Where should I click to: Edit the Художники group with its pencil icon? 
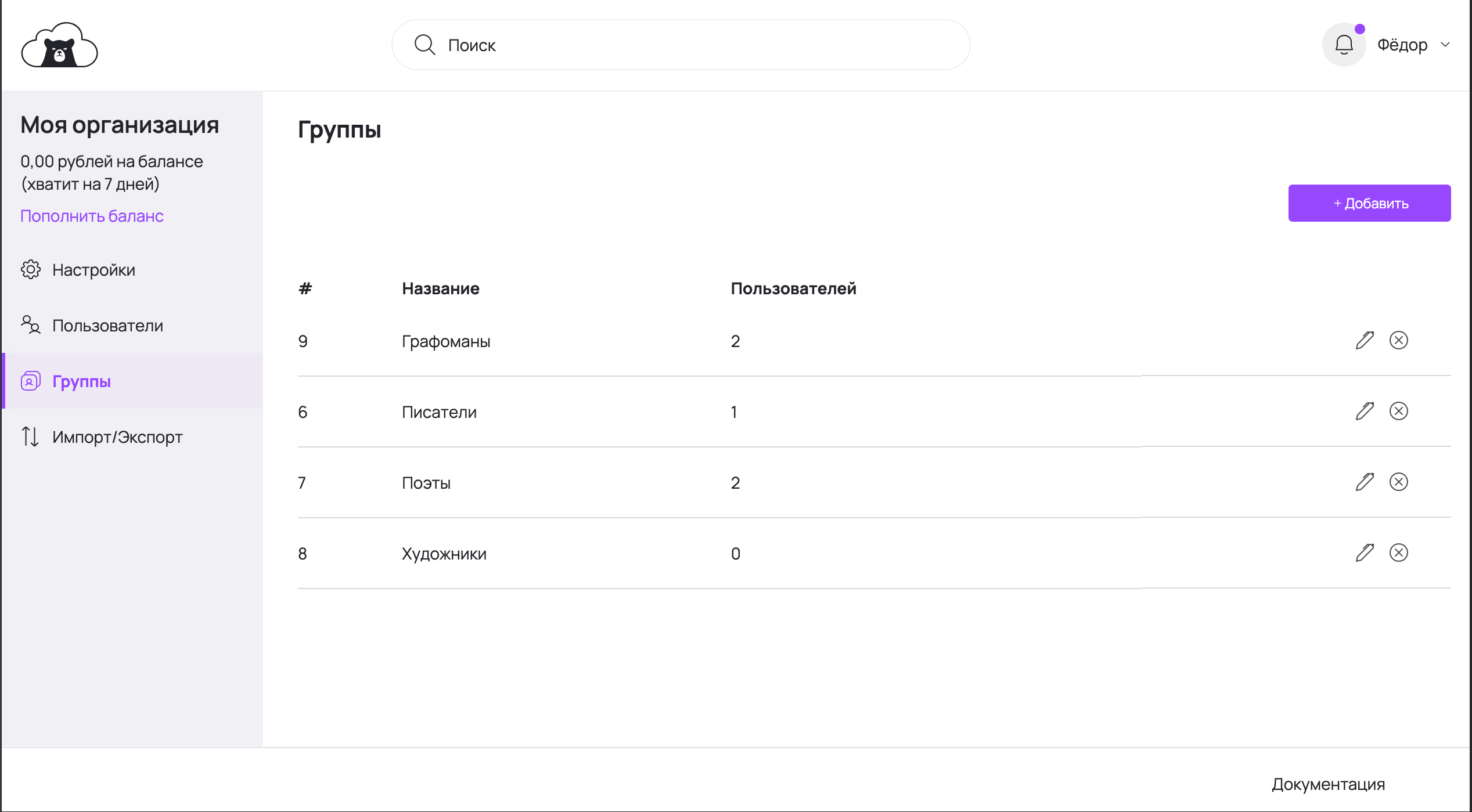[x=1365, y=553]
